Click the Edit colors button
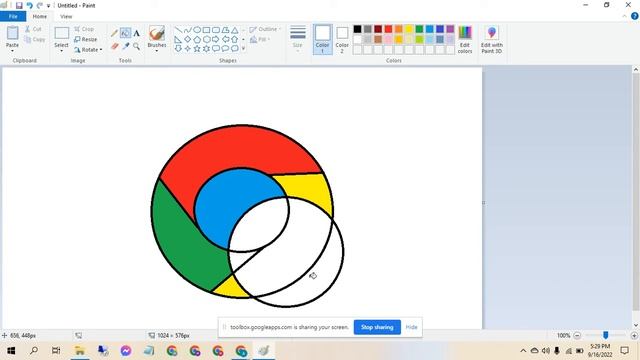The width and height of the screenshot is (640, 360). tap(465, 40)
